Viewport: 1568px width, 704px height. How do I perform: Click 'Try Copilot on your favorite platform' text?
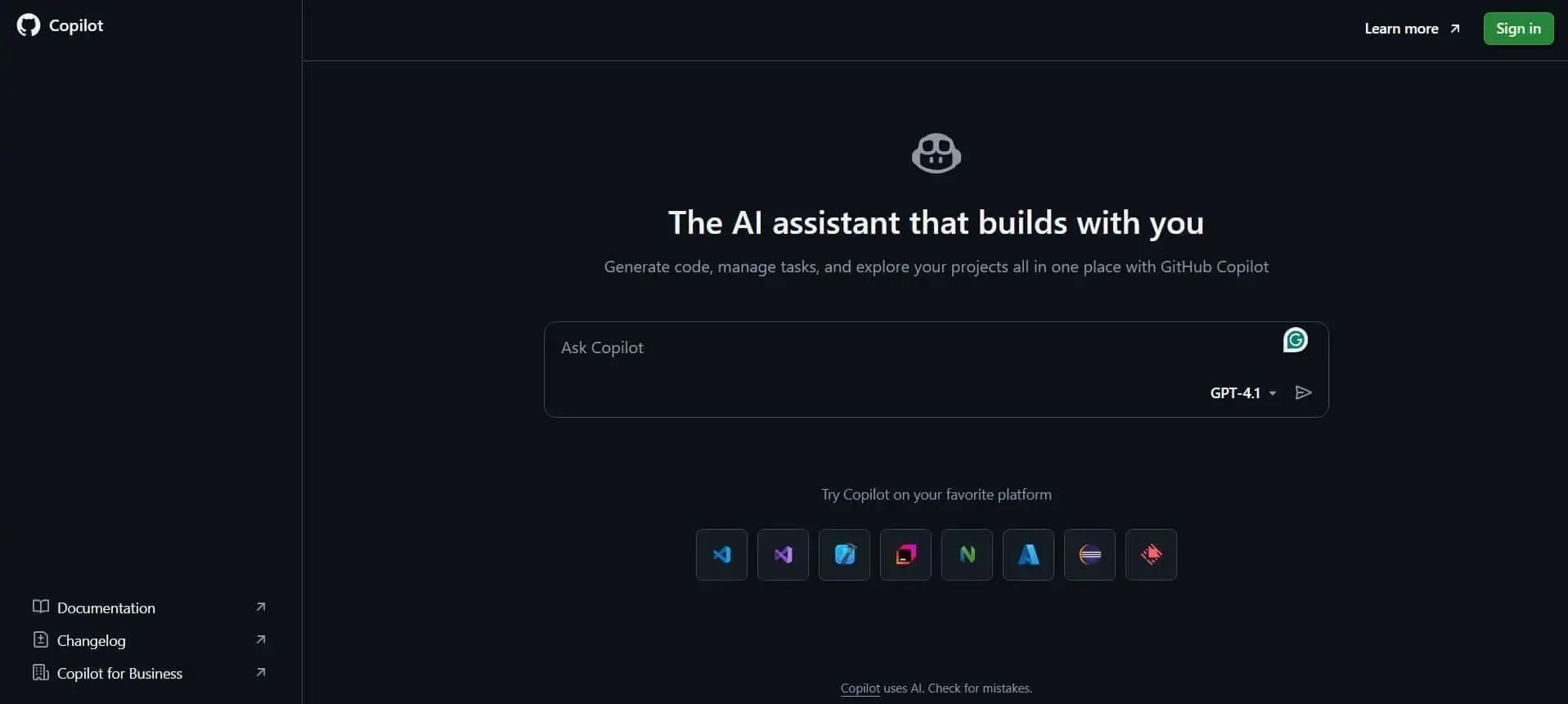pos(937,495)
